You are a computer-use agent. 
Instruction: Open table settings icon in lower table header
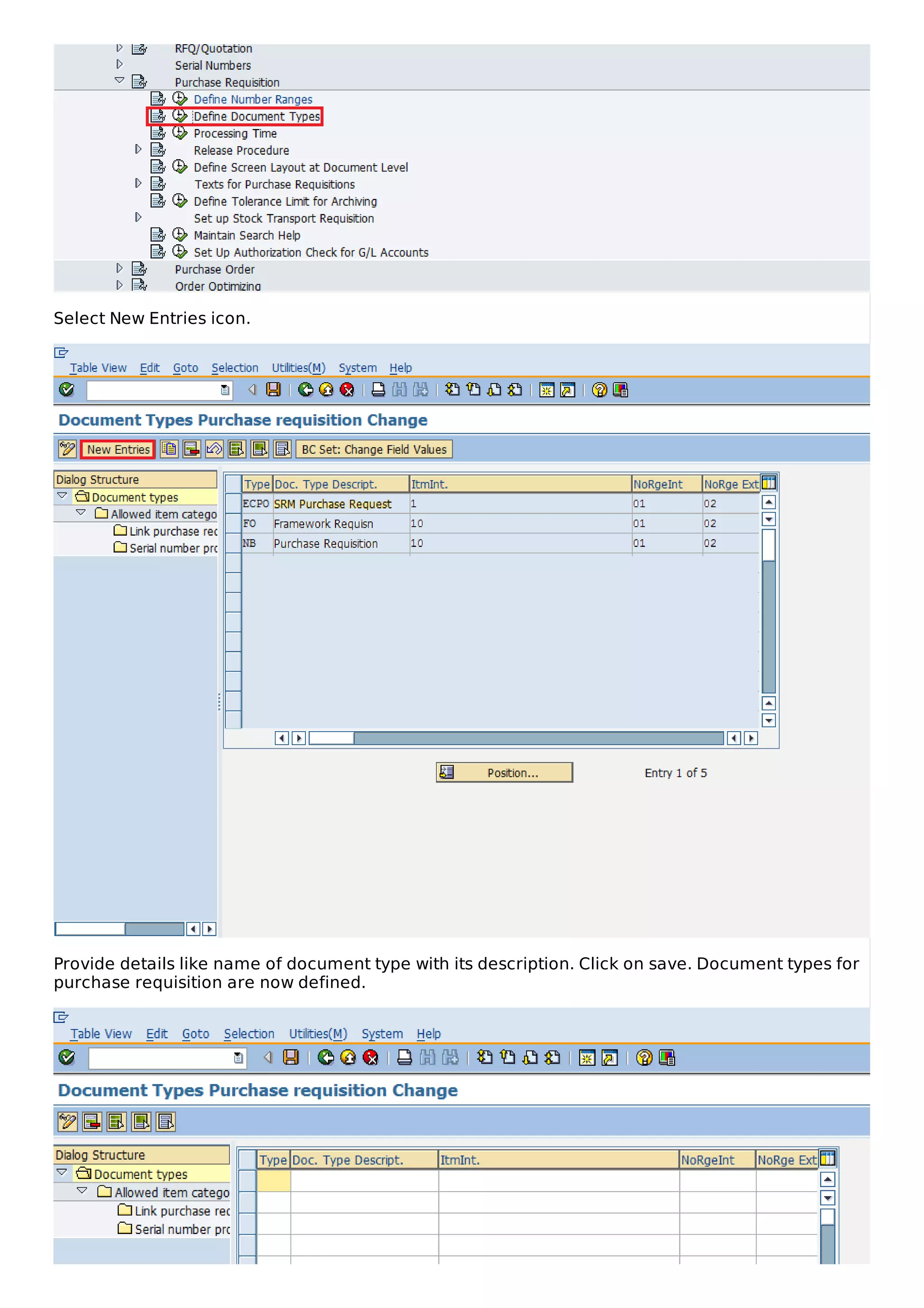[828, 1159]
